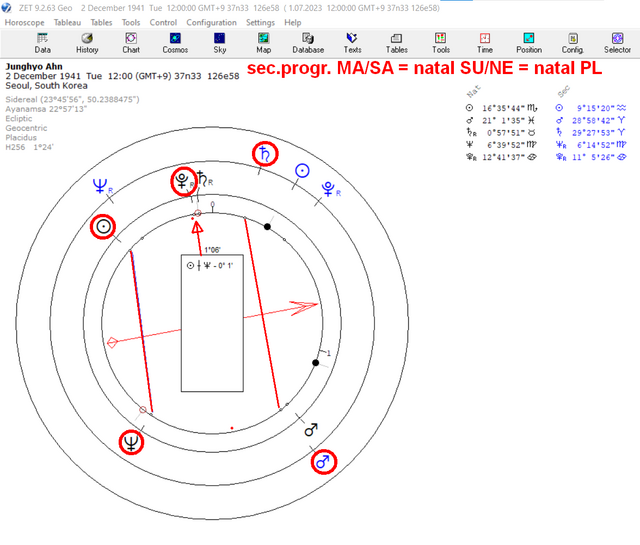Open the Database toolbar icon
The height and width of the screenshot is (545, 640).
coord(308,43)
